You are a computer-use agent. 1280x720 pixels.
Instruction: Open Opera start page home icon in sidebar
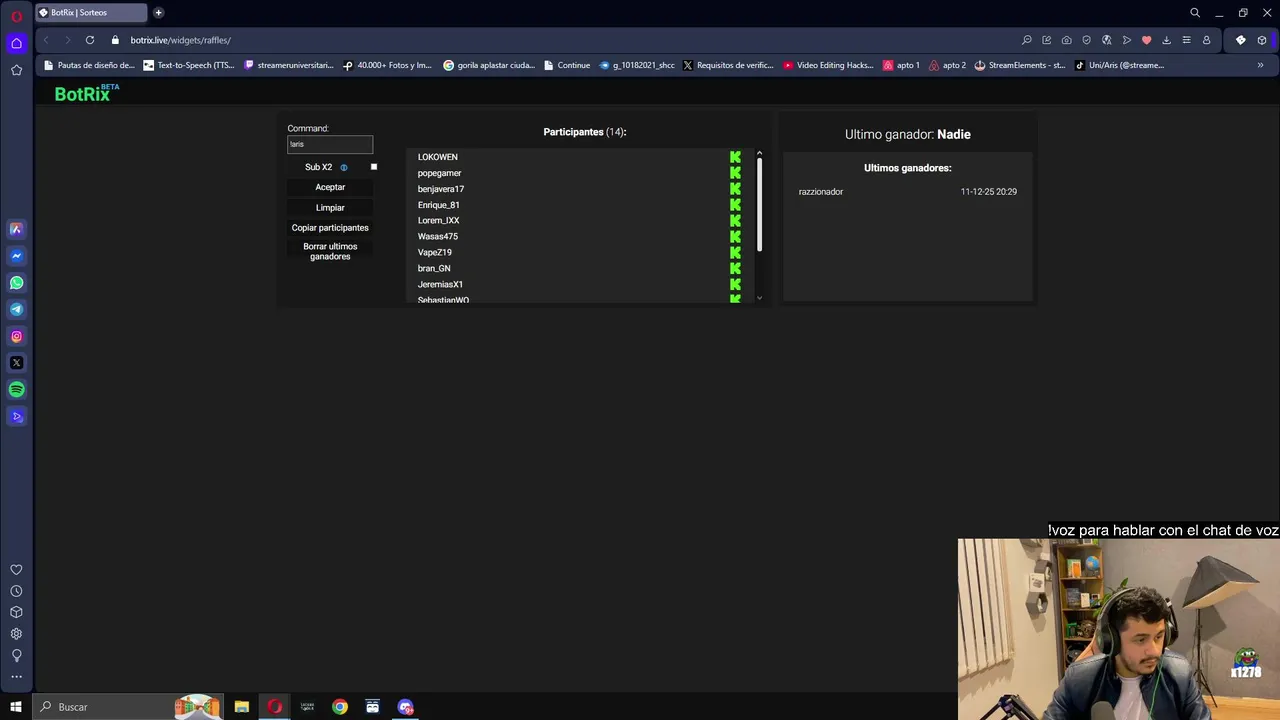pos(16,43)
